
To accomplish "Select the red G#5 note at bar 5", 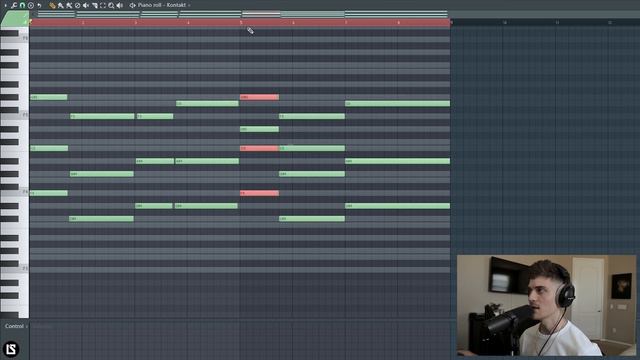I will pos(260,97).
